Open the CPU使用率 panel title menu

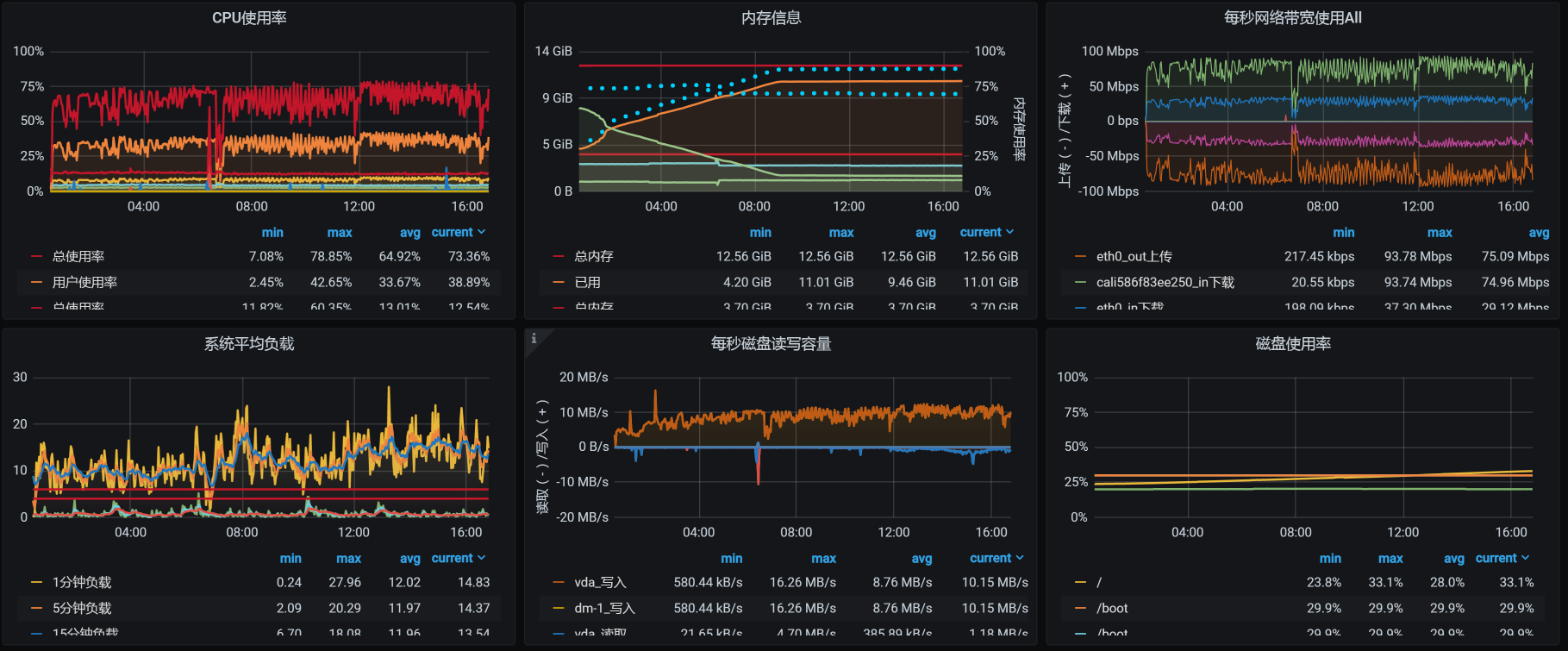tap(249, 18)
